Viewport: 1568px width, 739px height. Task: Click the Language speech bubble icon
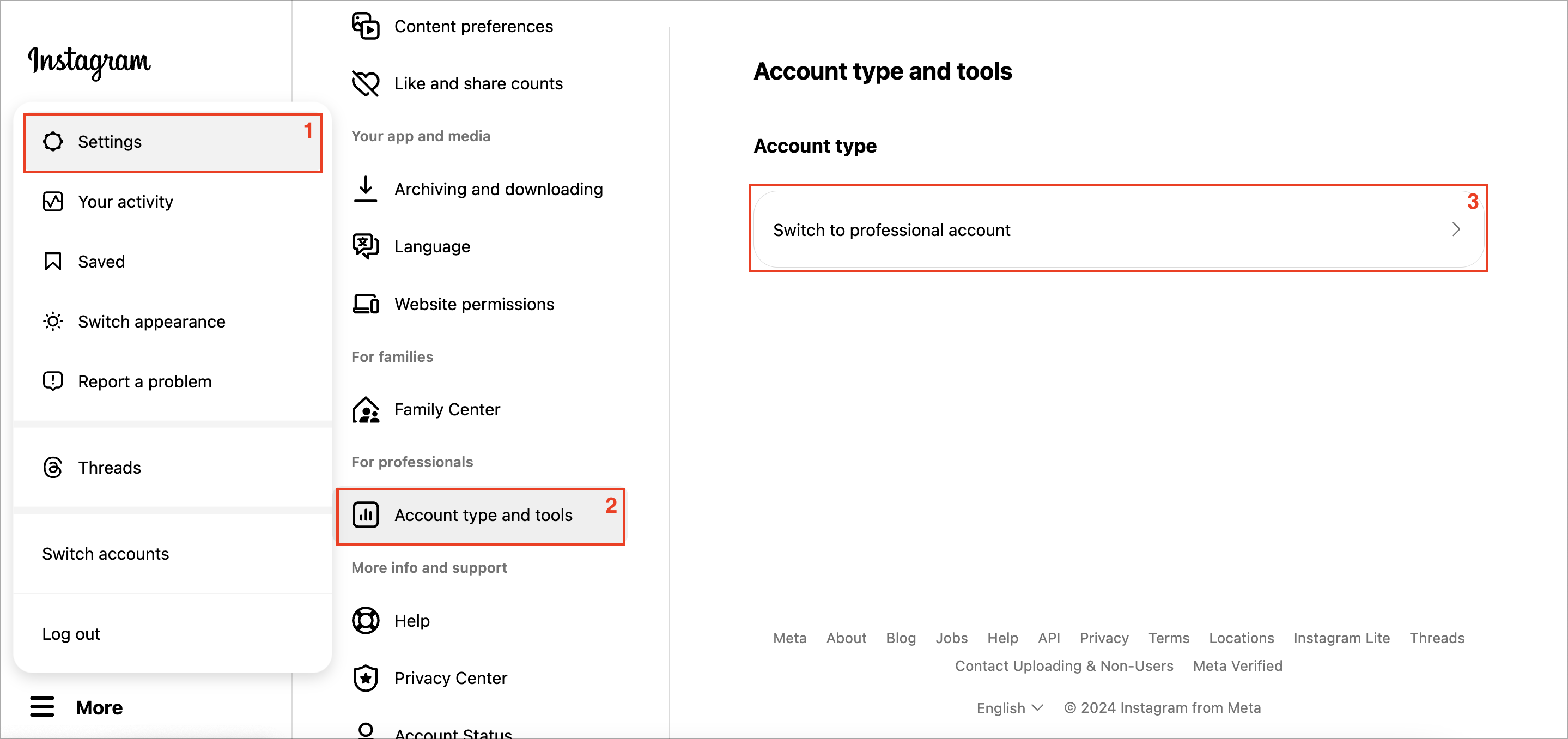[366, 246]
